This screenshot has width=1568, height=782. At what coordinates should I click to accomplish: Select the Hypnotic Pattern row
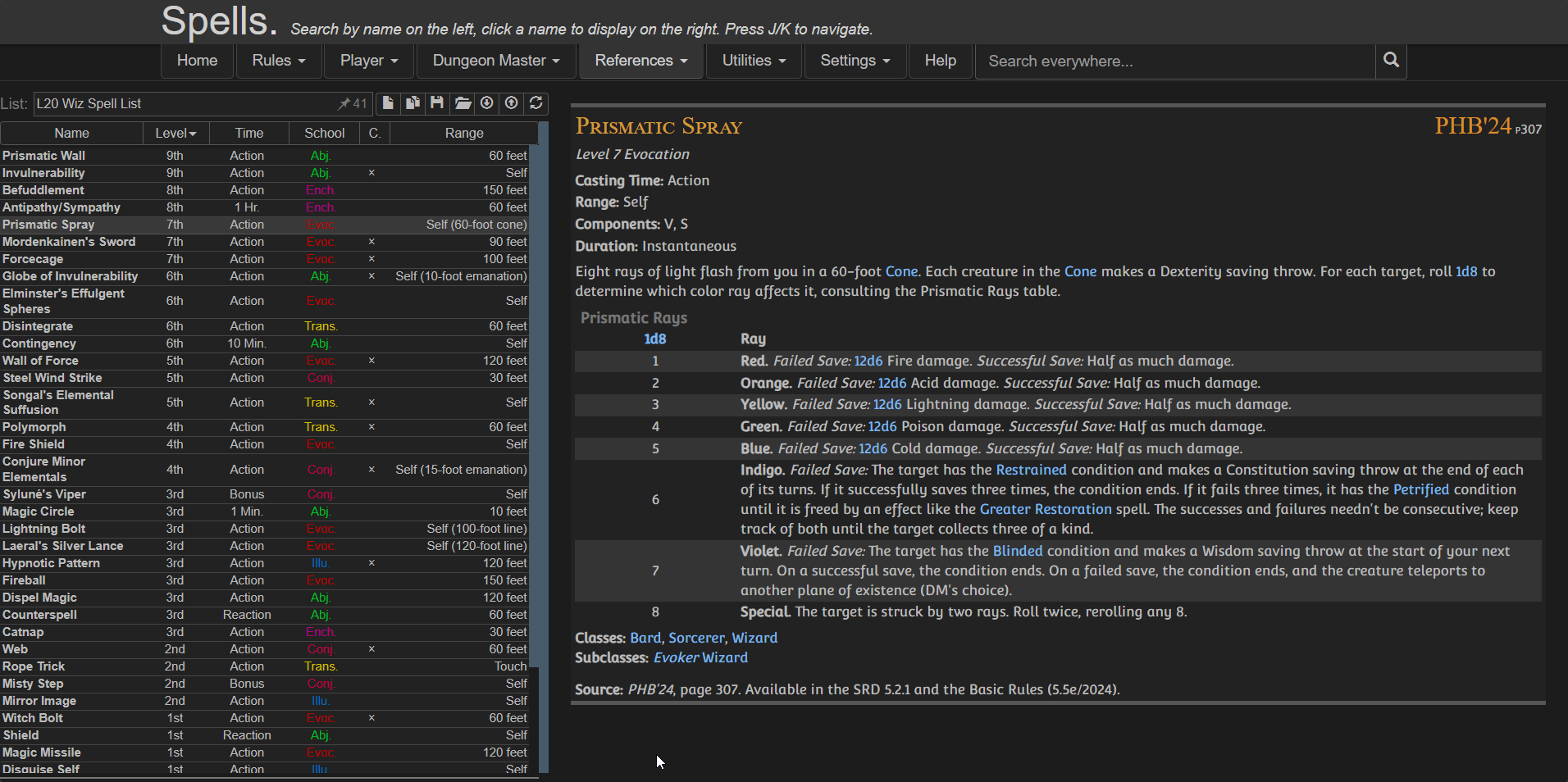(265, 563)
